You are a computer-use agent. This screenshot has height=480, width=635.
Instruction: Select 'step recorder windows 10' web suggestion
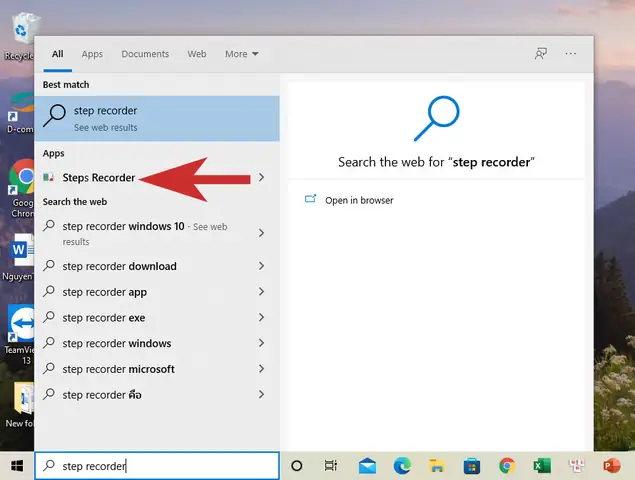(157, 233)
